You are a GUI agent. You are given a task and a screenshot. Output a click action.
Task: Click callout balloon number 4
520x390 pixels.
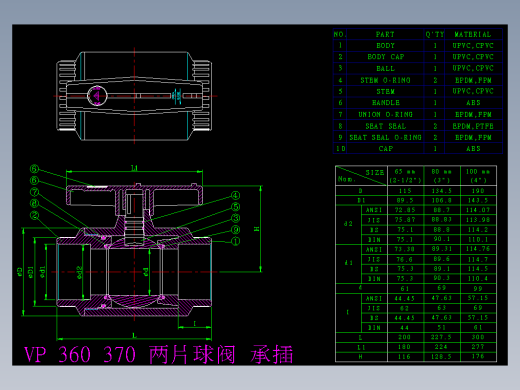pos(235,196)
